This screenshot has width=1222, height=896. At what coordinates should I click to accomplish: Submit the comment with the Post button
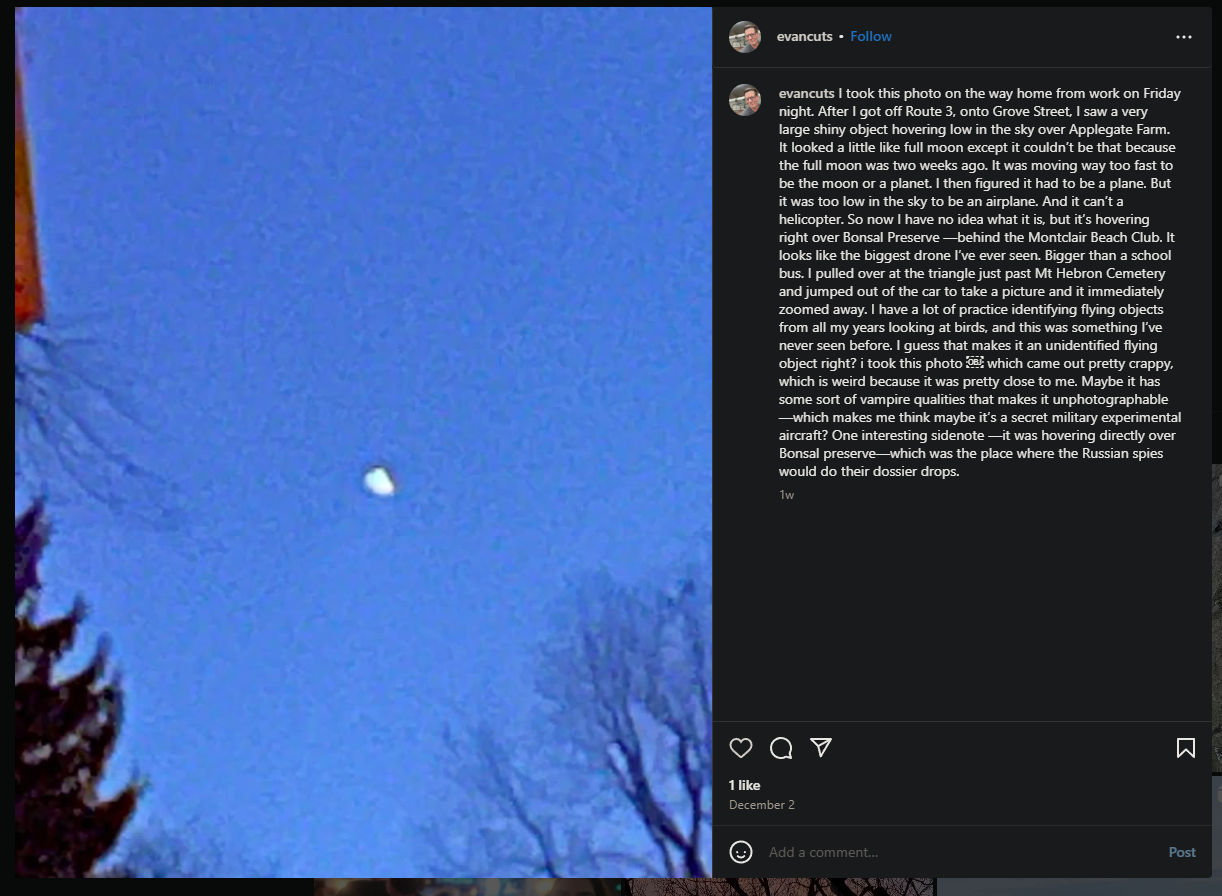pos(1182,852)
